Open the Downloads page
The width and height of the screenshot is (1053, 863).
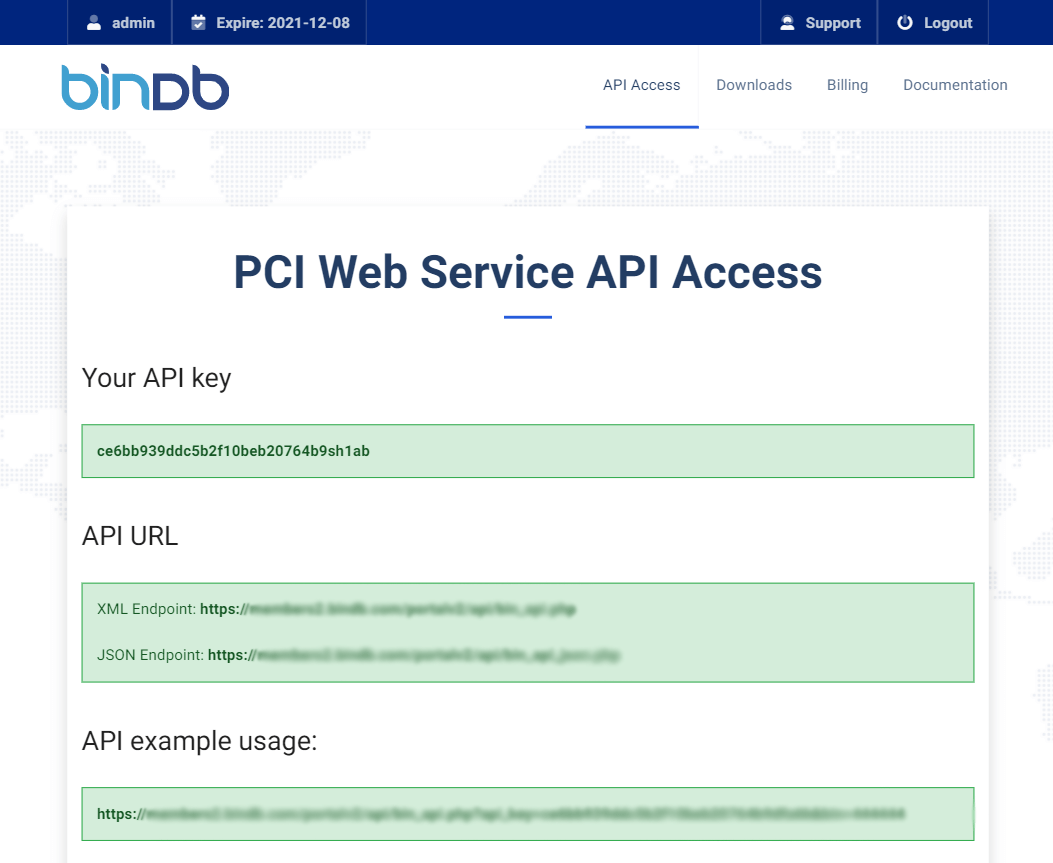pos(754,85)
